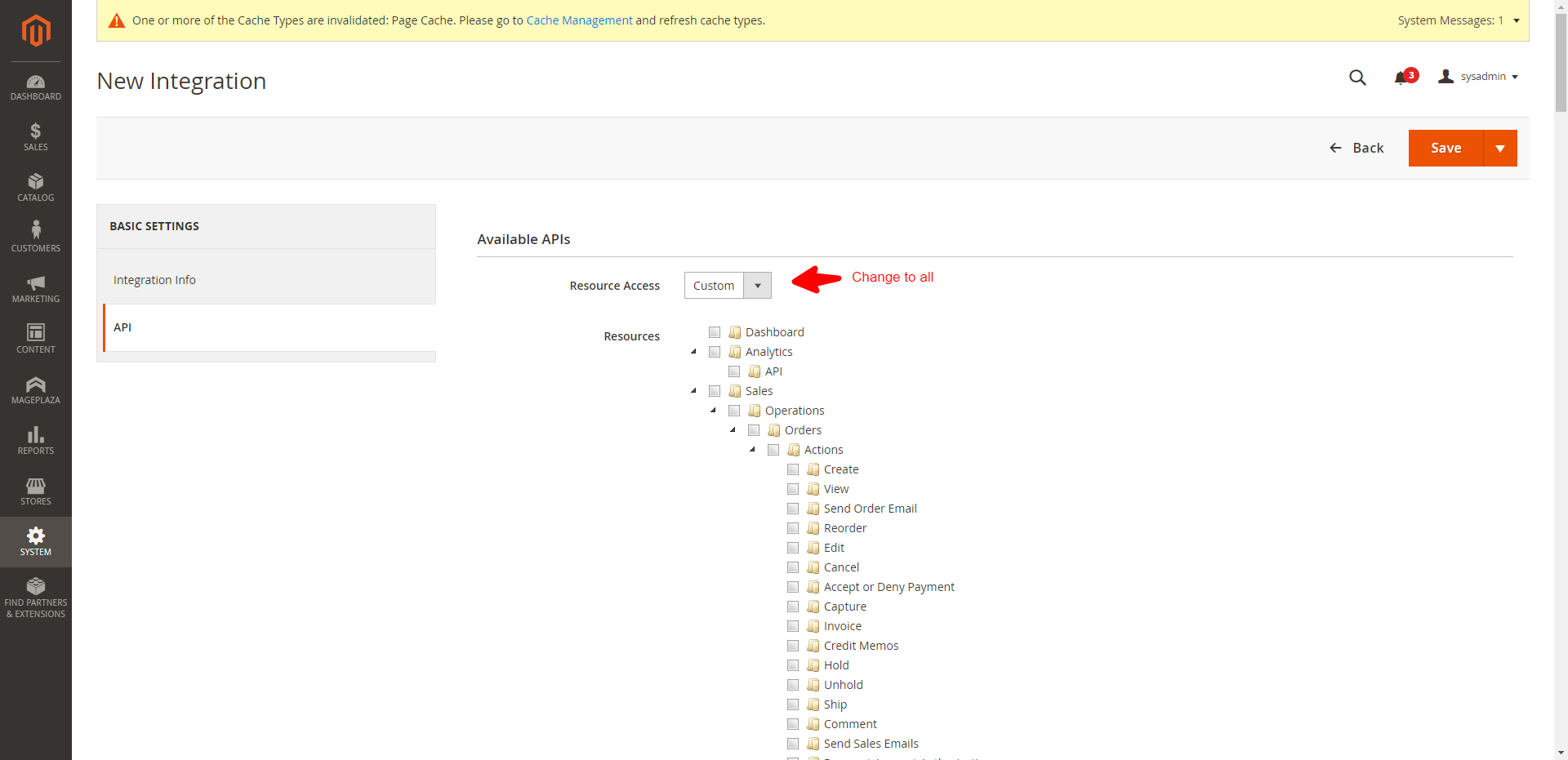The width and height of the screenshot is (1568, 760).
Task: Open the Resource Access dropdown
Action: click(x=728, y=286)
